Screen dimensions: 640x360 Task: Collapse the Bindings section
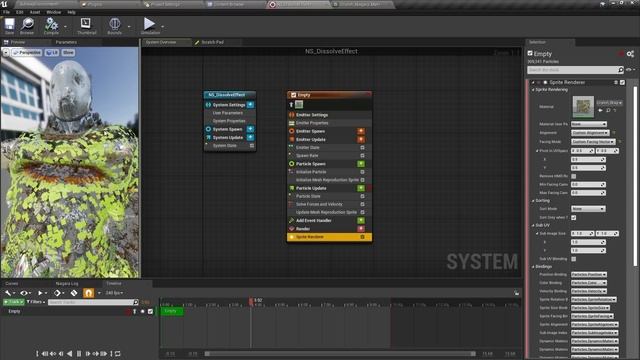tap(533, 267)
